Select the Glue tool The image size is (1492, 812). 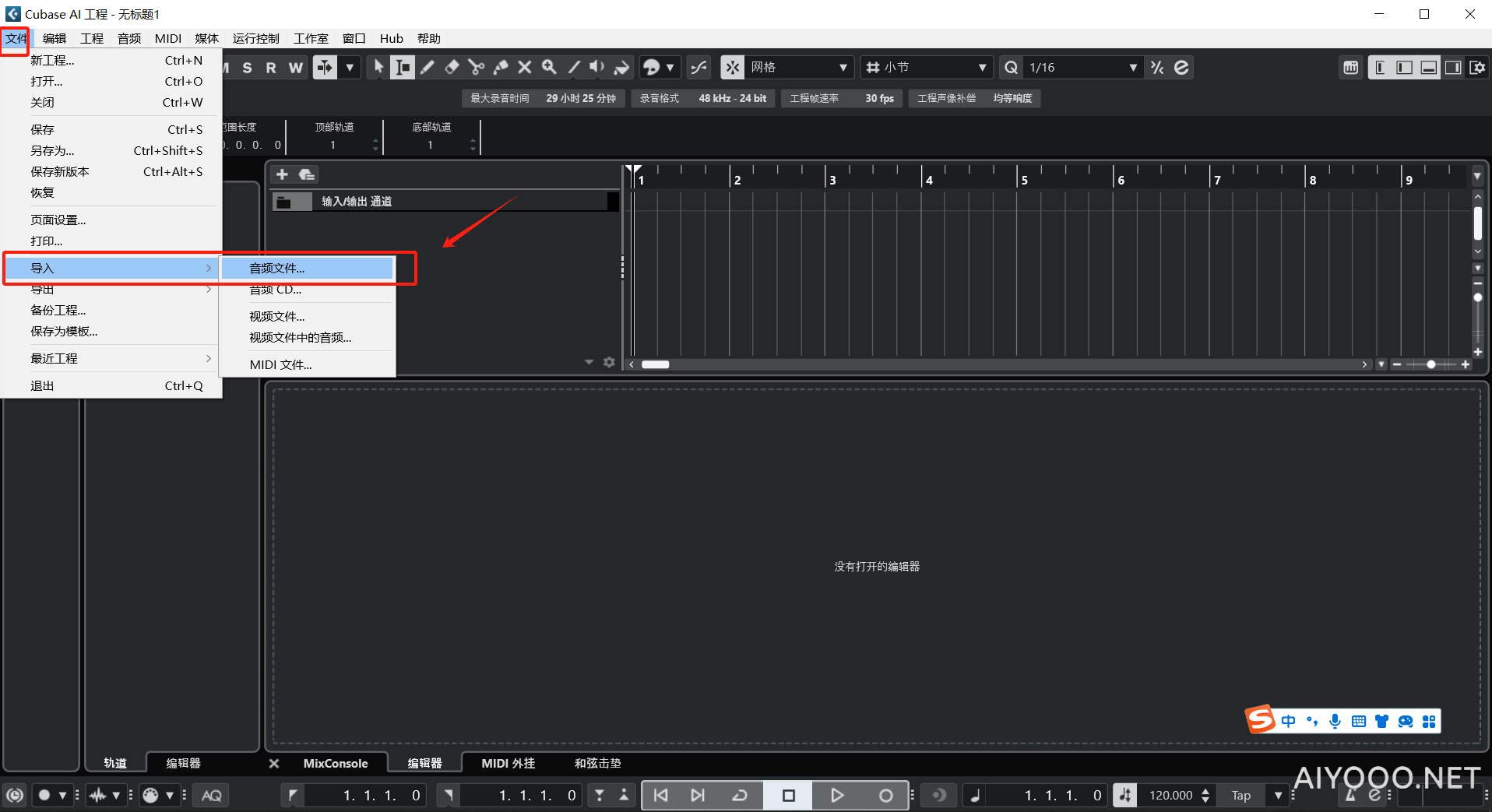501,68
